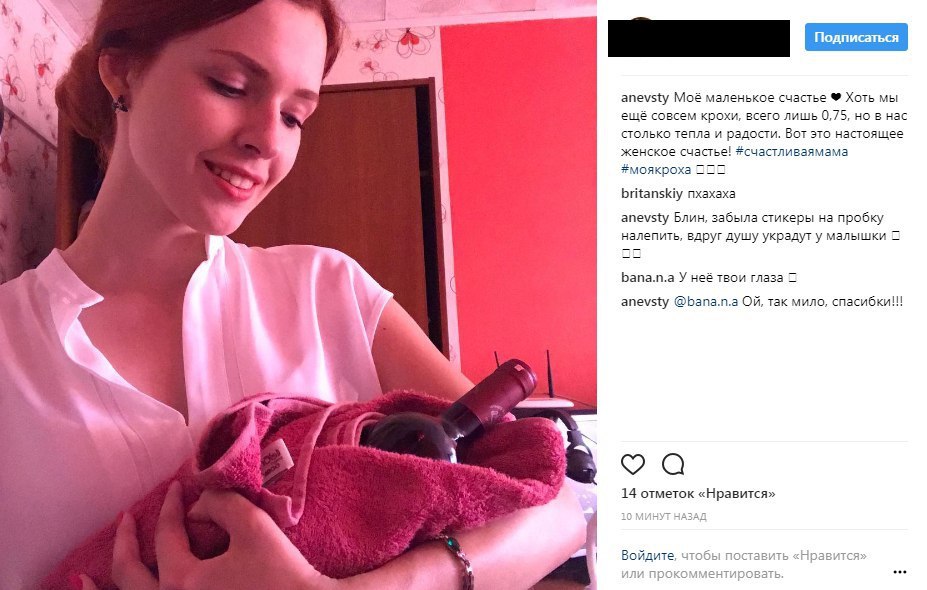Select the Моё маленькое счастье caption text
This screenshot has height=590, width=927.
pos(750,98)
